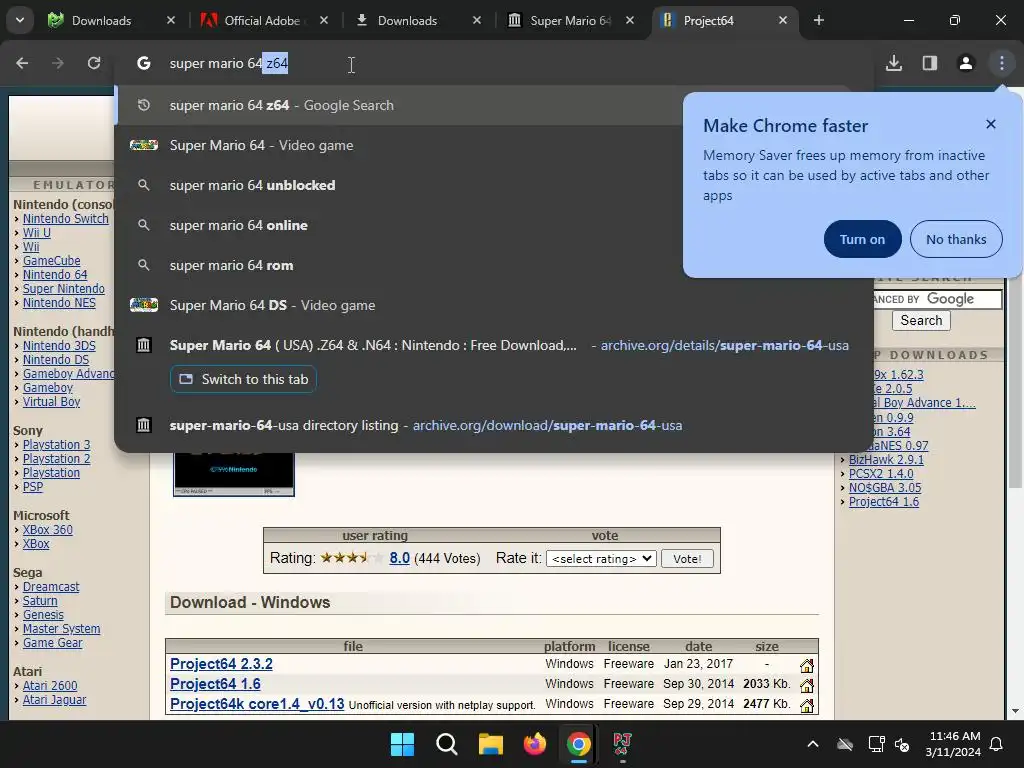Open Firefox from taskbar

pos(535,744)
